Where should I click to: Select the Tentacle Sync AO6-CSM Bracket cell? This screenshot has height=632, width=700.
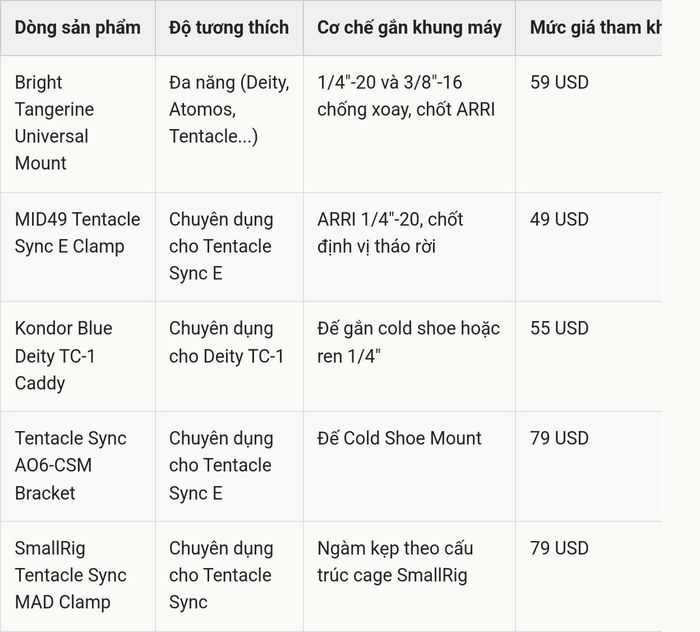pyautogui.click(x=78, y=466)
